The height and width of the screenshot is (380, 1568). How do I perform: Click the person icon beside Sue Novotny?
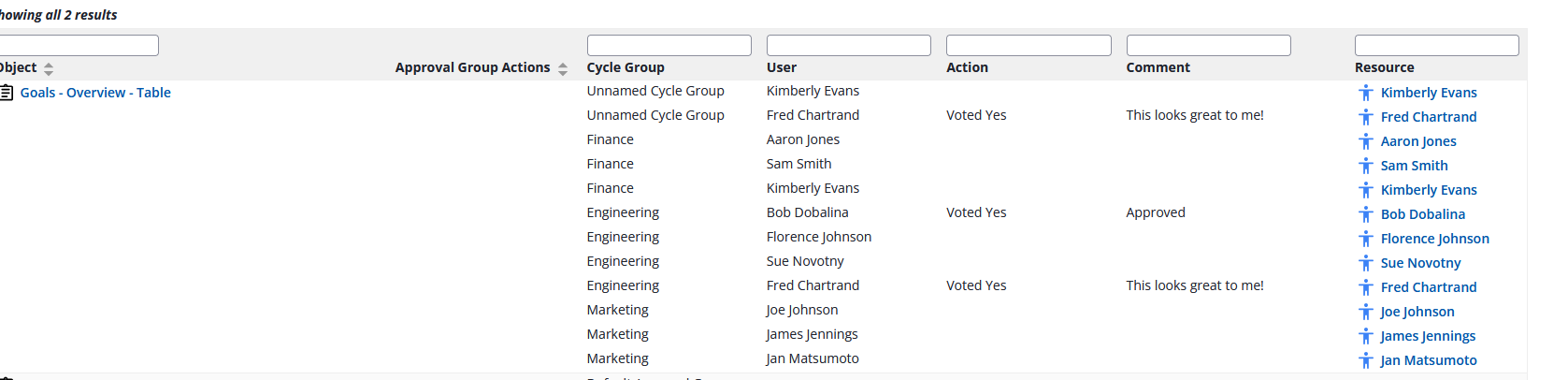pos(1366,263)
